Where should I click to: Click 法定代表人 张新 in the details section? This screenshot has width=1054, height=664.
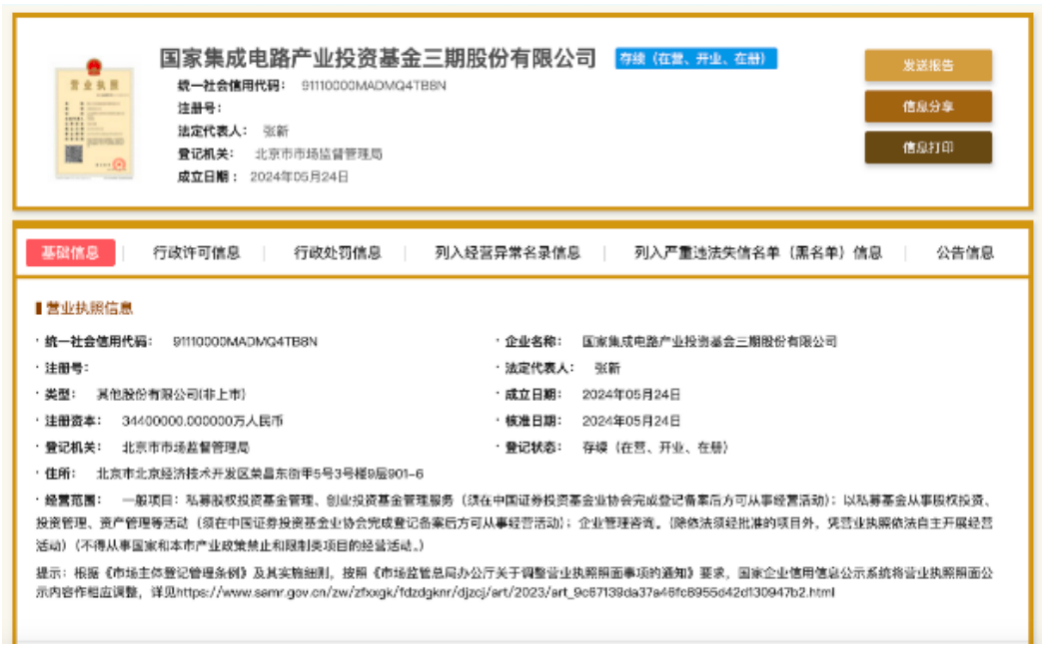pyautogui.click(x=608, y=368)
